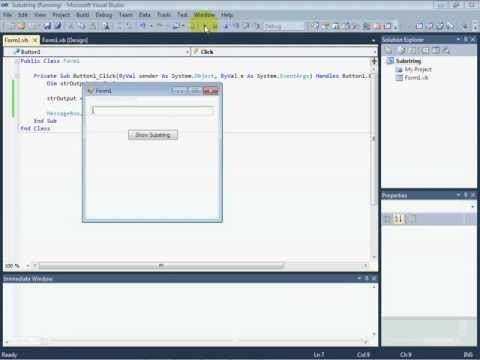Click the View Class Diagram icon in Solution Explorer
The height and width of the screenshot is (360, 480).
pyautogui.click(x=446, y=50)
